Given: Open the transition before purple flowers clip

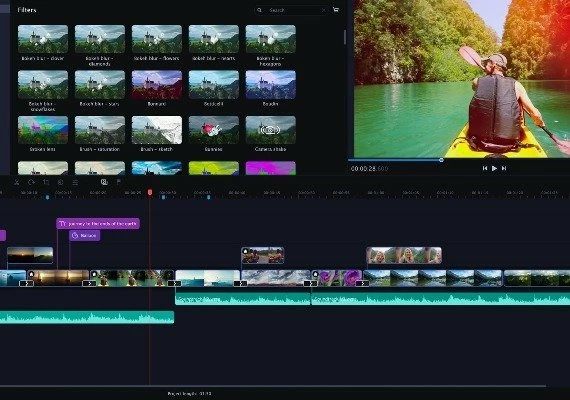Looking at the screenshot, I should click(311, 283).
